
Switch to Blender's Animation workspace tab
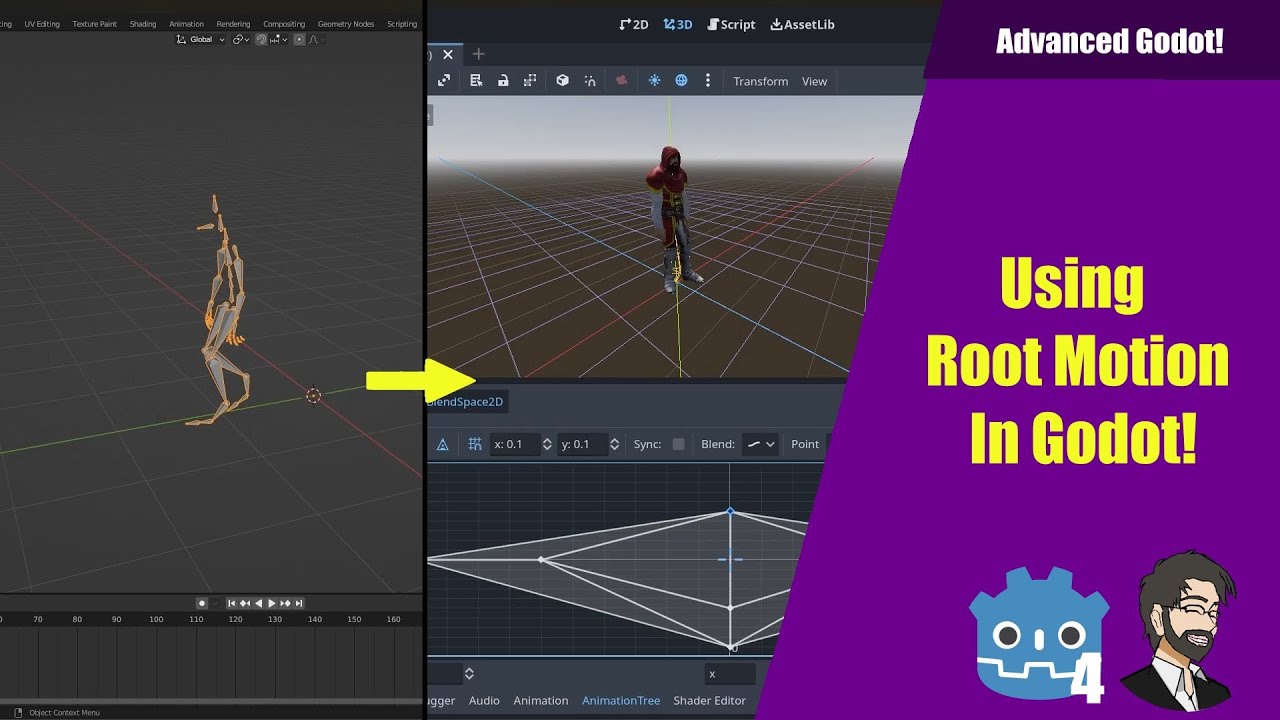coord(186,24)
